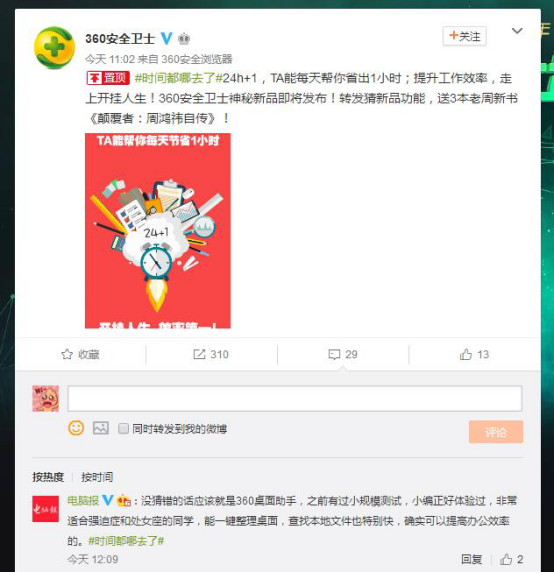Click the insert picture icon
This screenshot has width=554, height=573.
tap(100, 428)
